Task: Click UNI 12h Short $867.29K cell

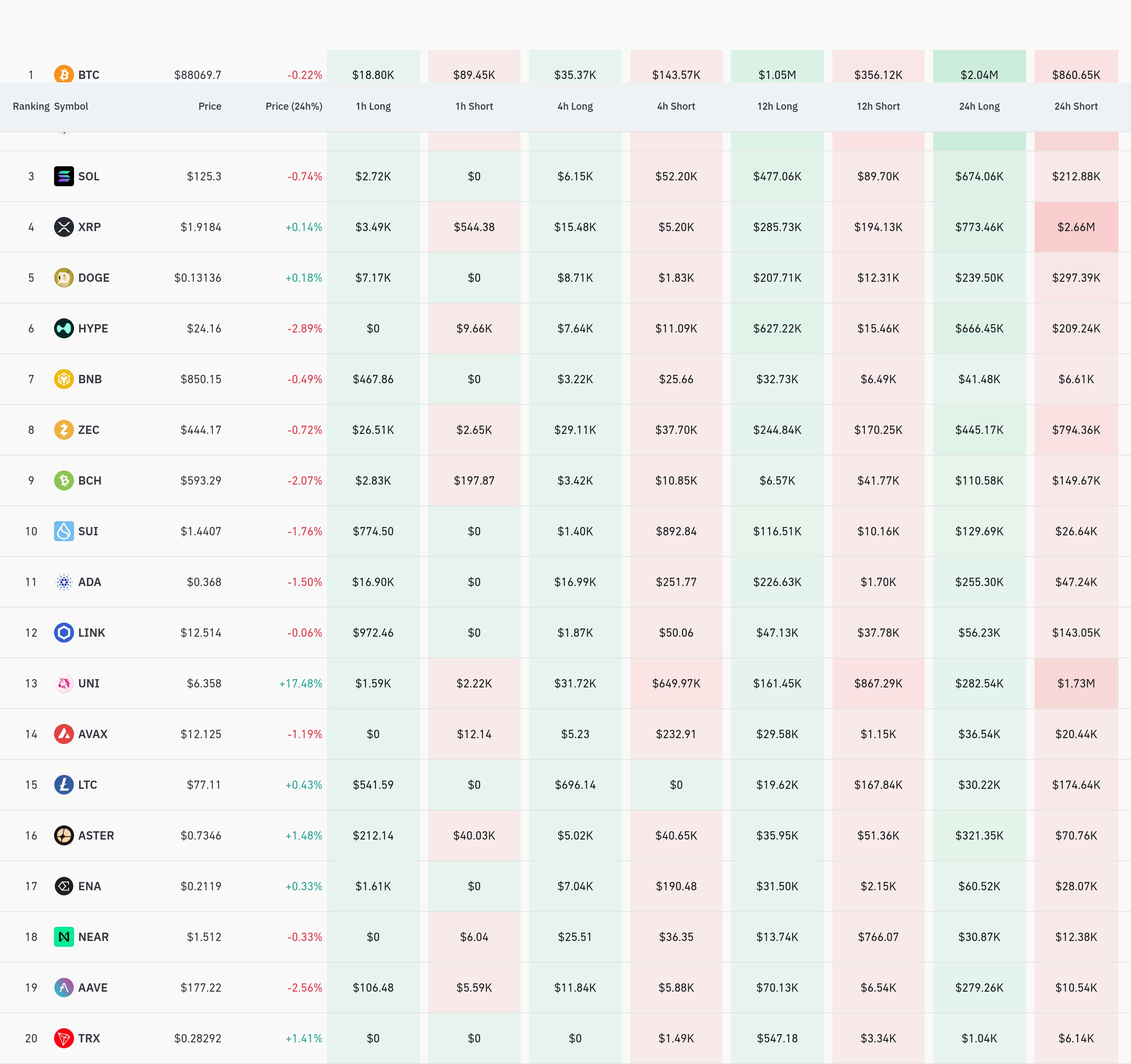Action: pos(877,683)
